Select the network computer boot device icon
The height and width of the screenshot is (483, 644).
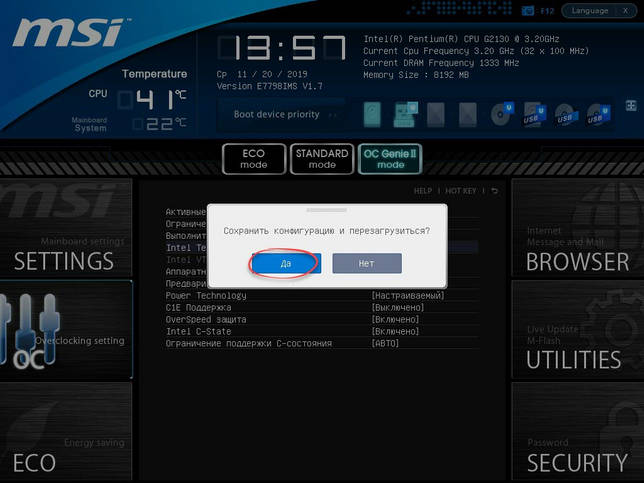(x=405, y=114)
